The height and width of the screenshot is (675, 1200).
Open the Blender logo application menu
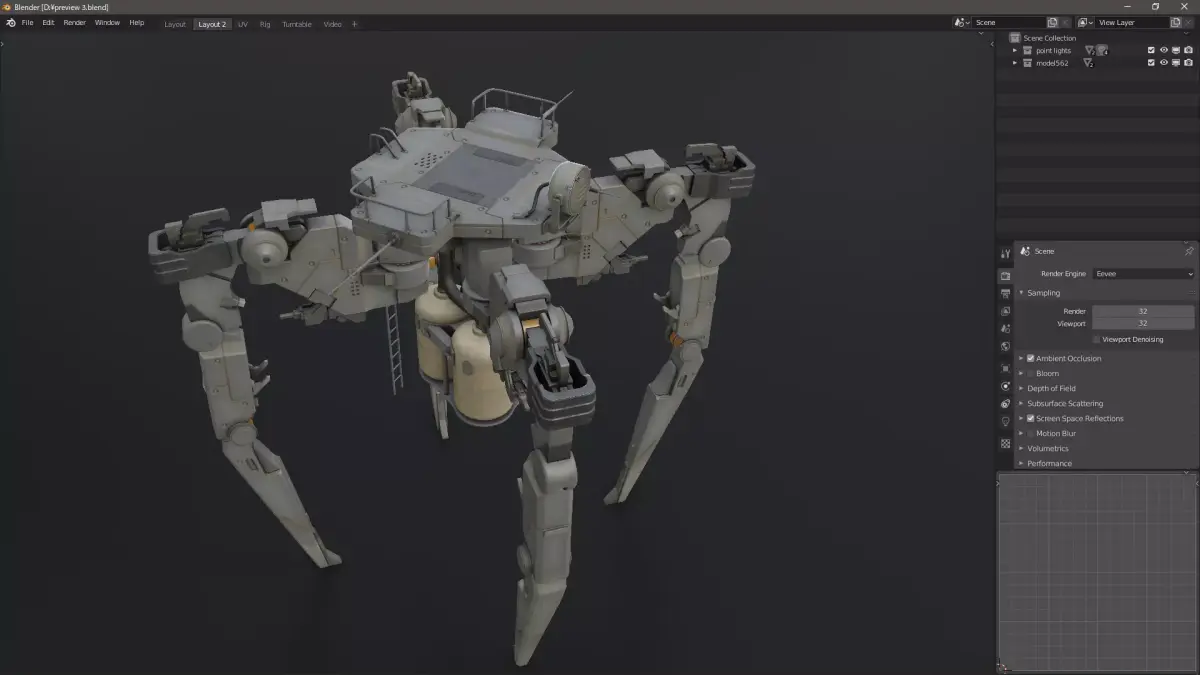10,22
